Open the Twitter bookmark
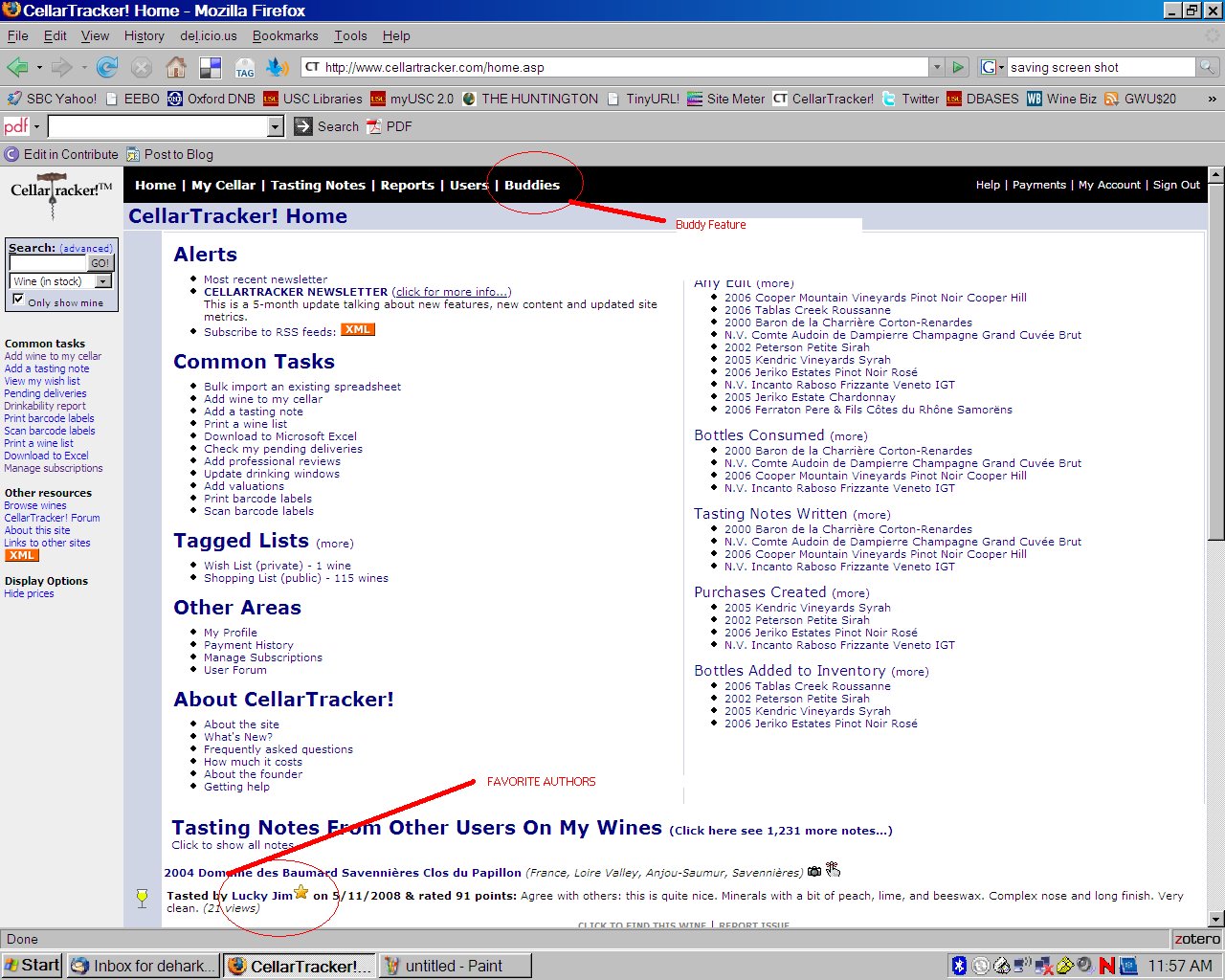Image resolution: width=1225 pixels, height=980 pixels. pos(910,99)
